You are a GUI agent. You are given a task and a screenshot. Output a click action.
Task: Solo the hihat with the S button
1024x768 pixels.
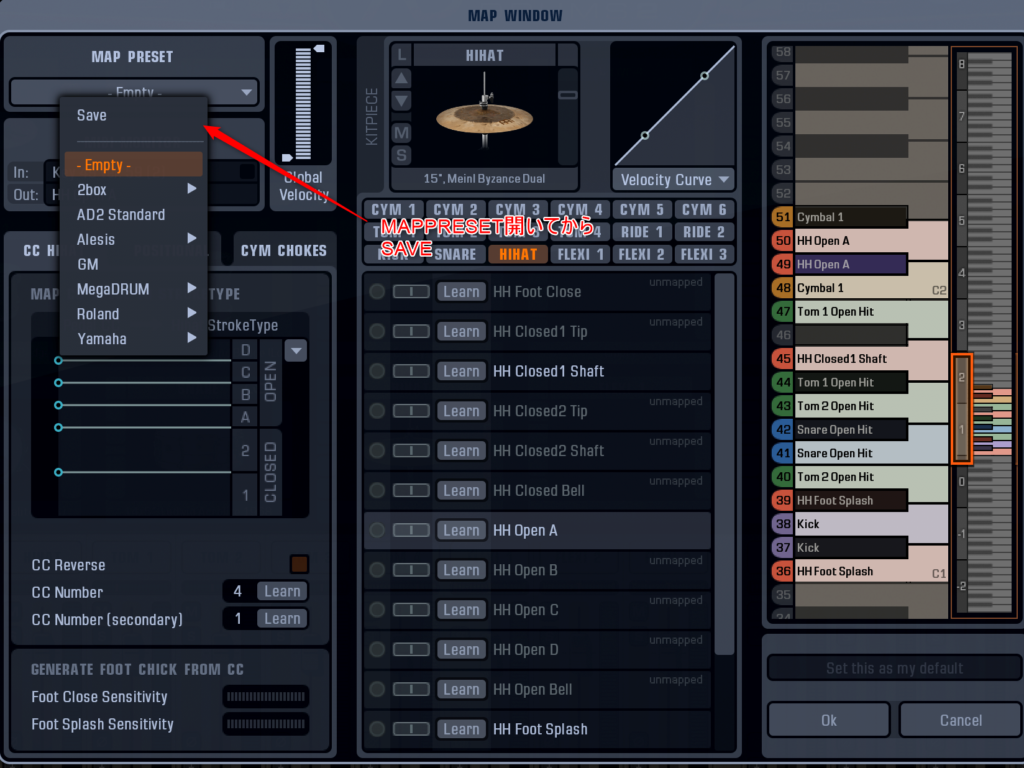[x=401, y=155]
